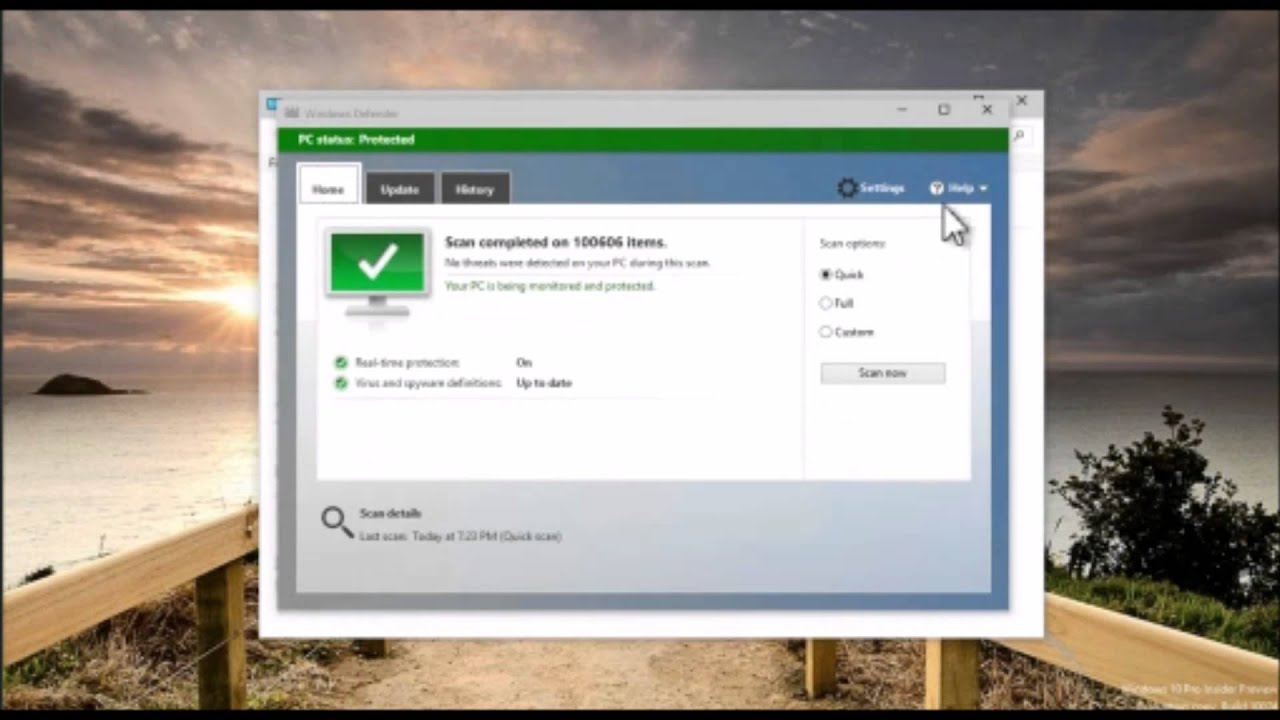This screenshot has height=720, width=1280.
Task: Click the green protected monitor icon
Action: click(x=377, y=272)
